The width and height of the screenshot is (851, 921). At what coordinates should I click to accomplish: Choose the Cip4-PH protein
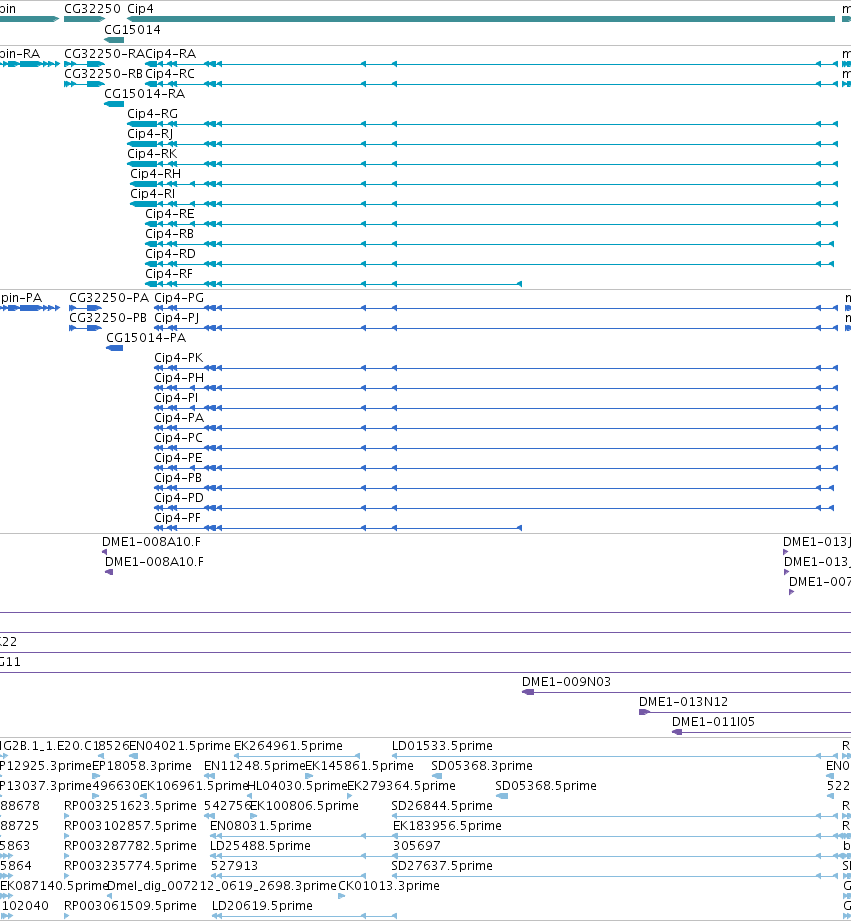pyautogui.click(x=179, y=378)
